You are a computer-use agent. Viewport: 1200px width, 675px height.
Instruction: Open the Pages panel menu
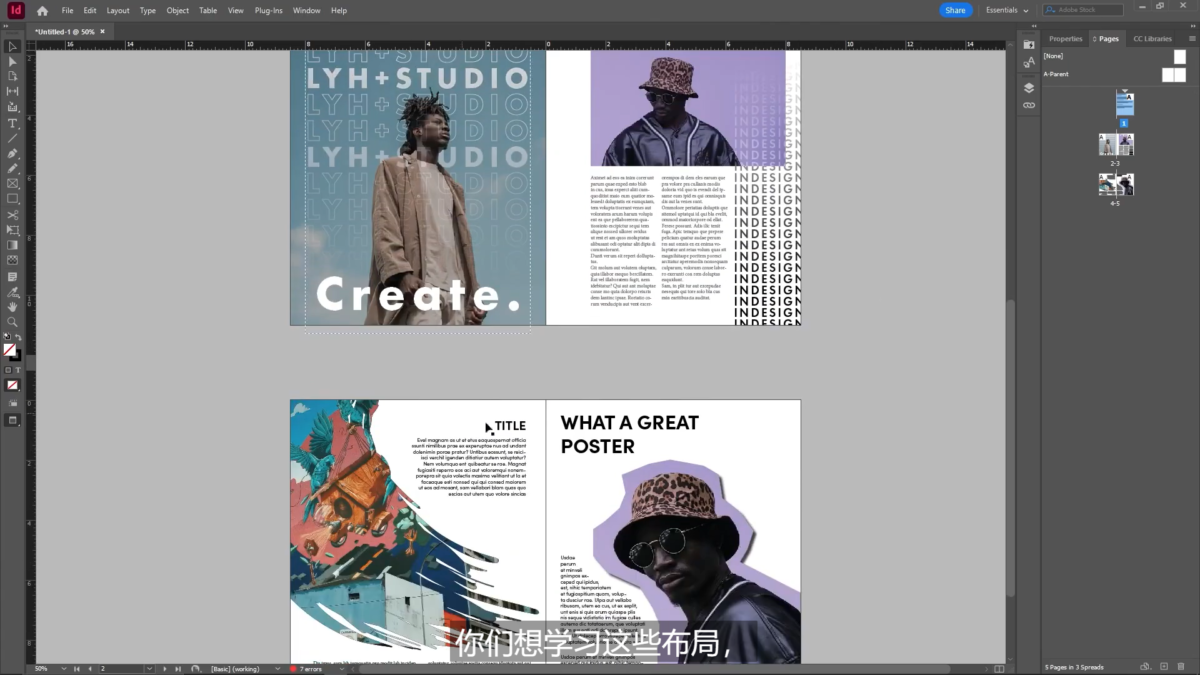pyautogui.click(x=1190, y=39)
